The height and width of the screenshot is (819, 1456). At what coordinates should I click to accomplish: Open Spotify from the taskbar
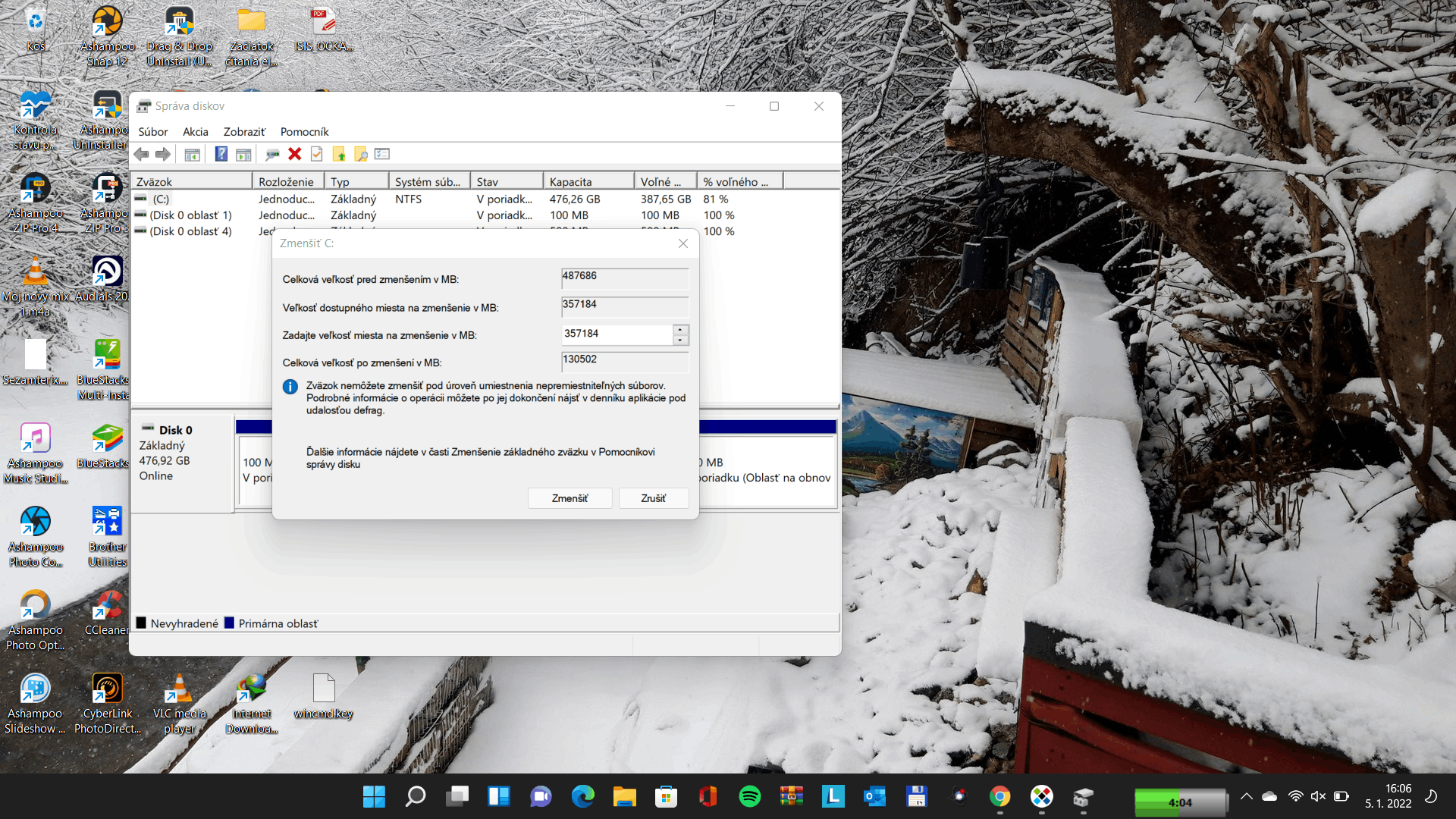pos(749,796)
